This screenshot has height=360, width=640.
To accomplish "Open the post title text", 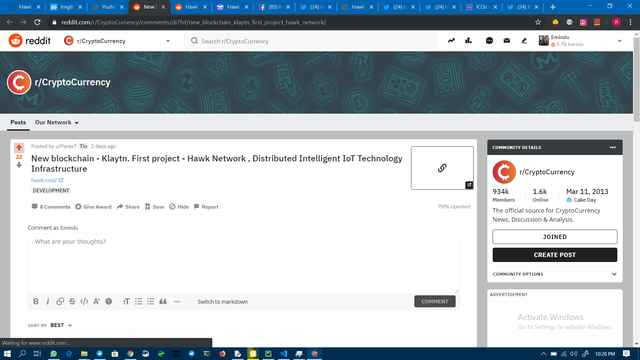I will pos(217,163).
